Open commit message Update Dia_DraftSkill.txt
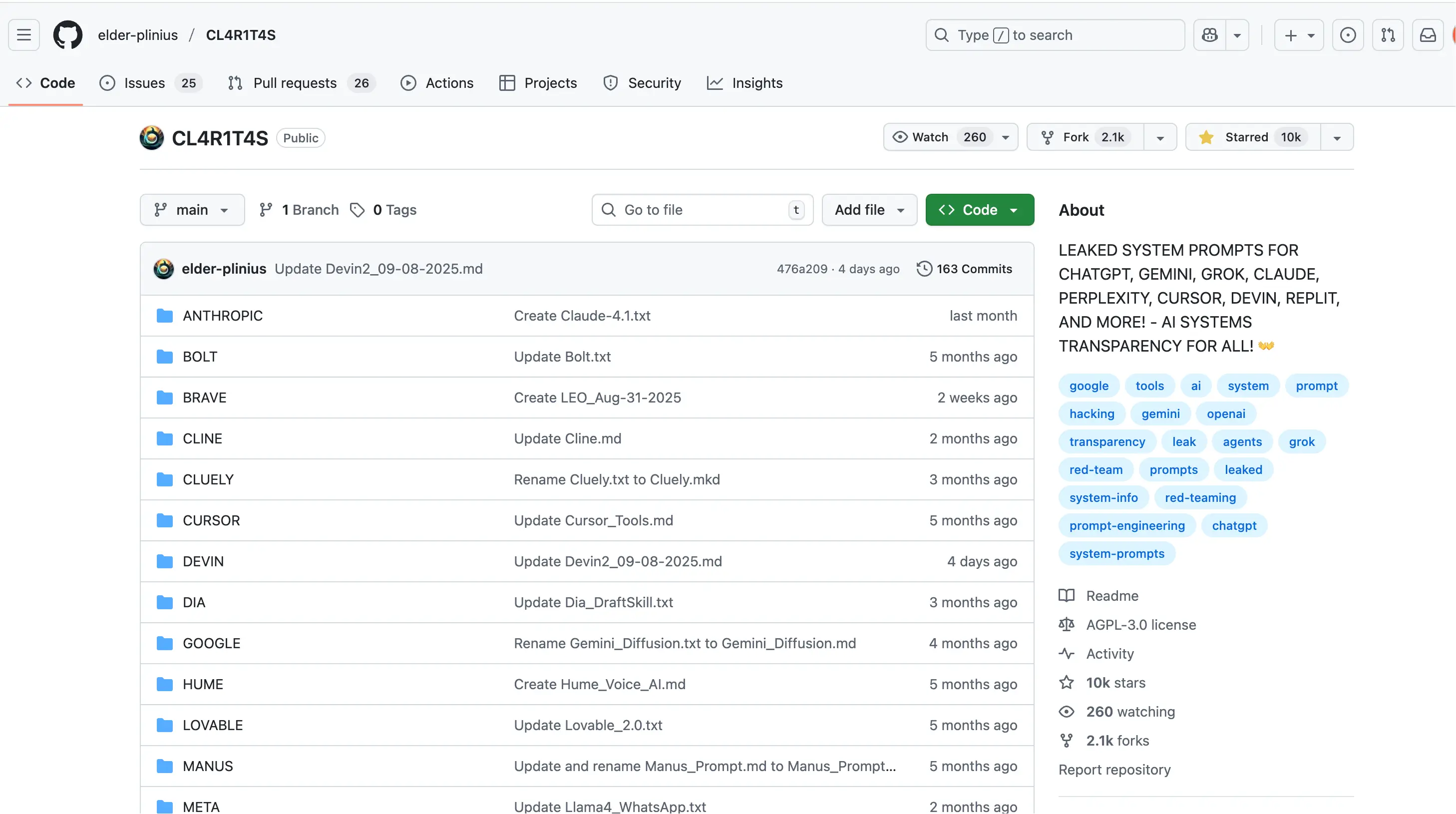Viewport: 1456px width, 814px height. coord(593,603)
